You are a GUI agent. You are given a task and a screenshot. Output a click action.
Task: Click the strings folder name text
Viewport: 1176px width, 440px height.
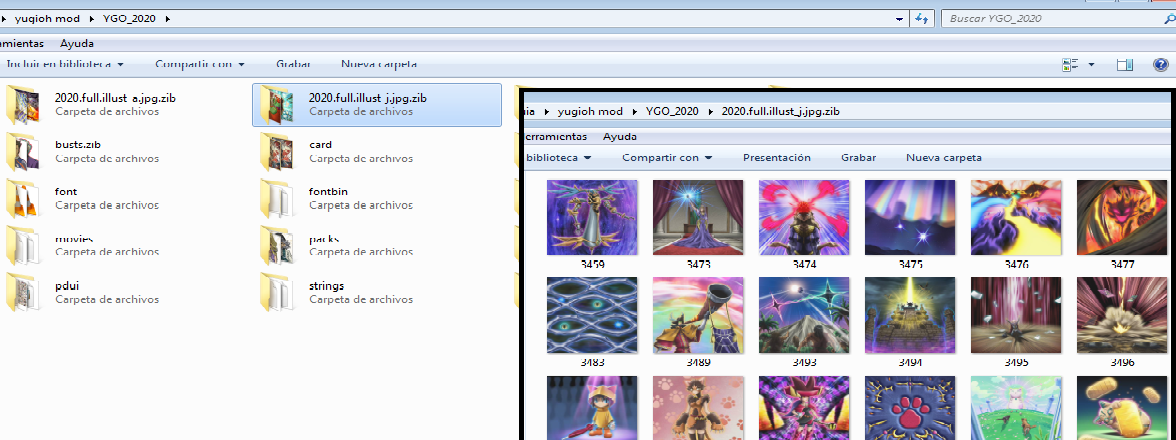coord(327,286)
